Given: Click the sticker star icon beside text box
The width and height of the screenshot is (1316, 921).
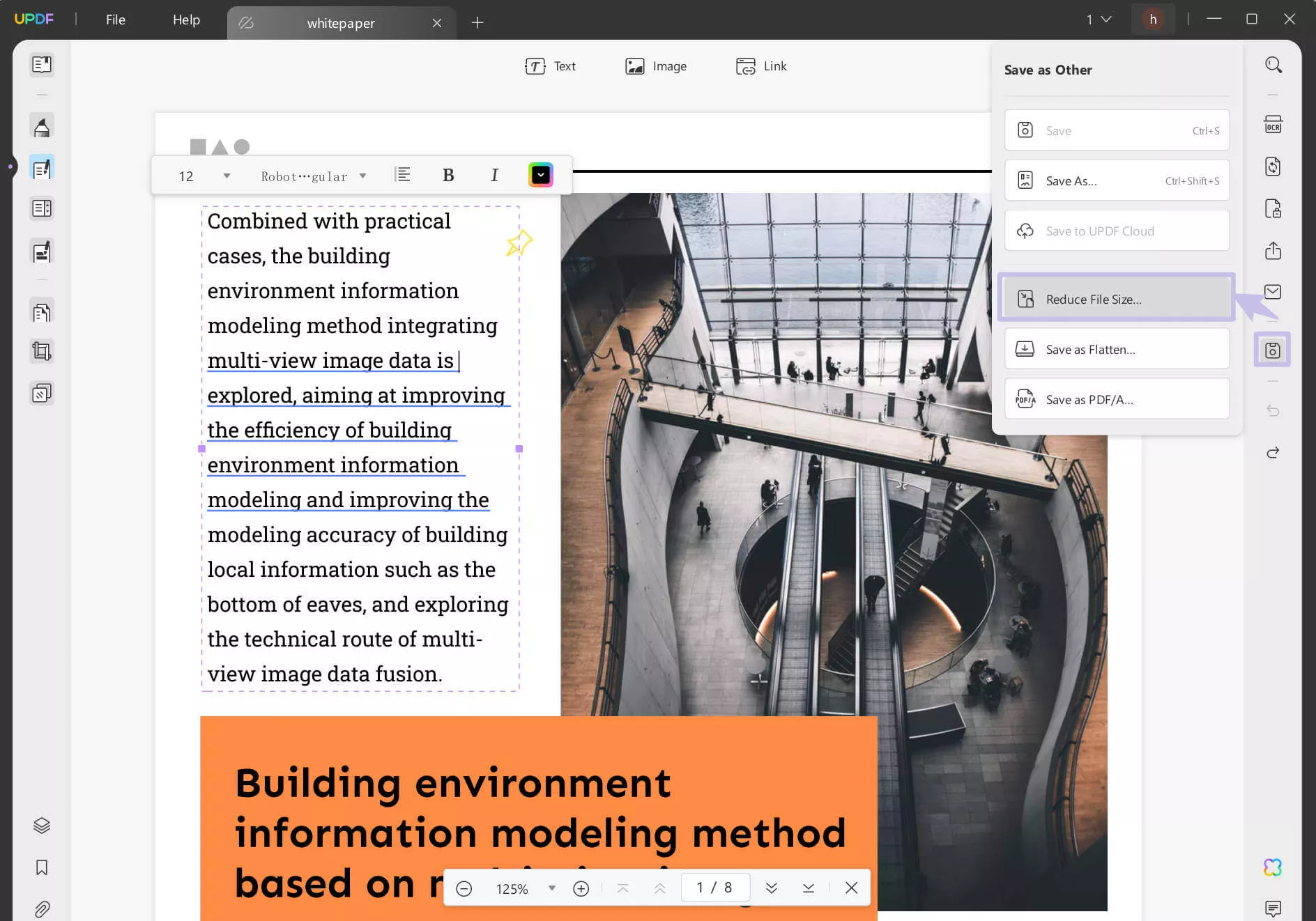Looking at the screenshot, I should [x=519, y=242].
